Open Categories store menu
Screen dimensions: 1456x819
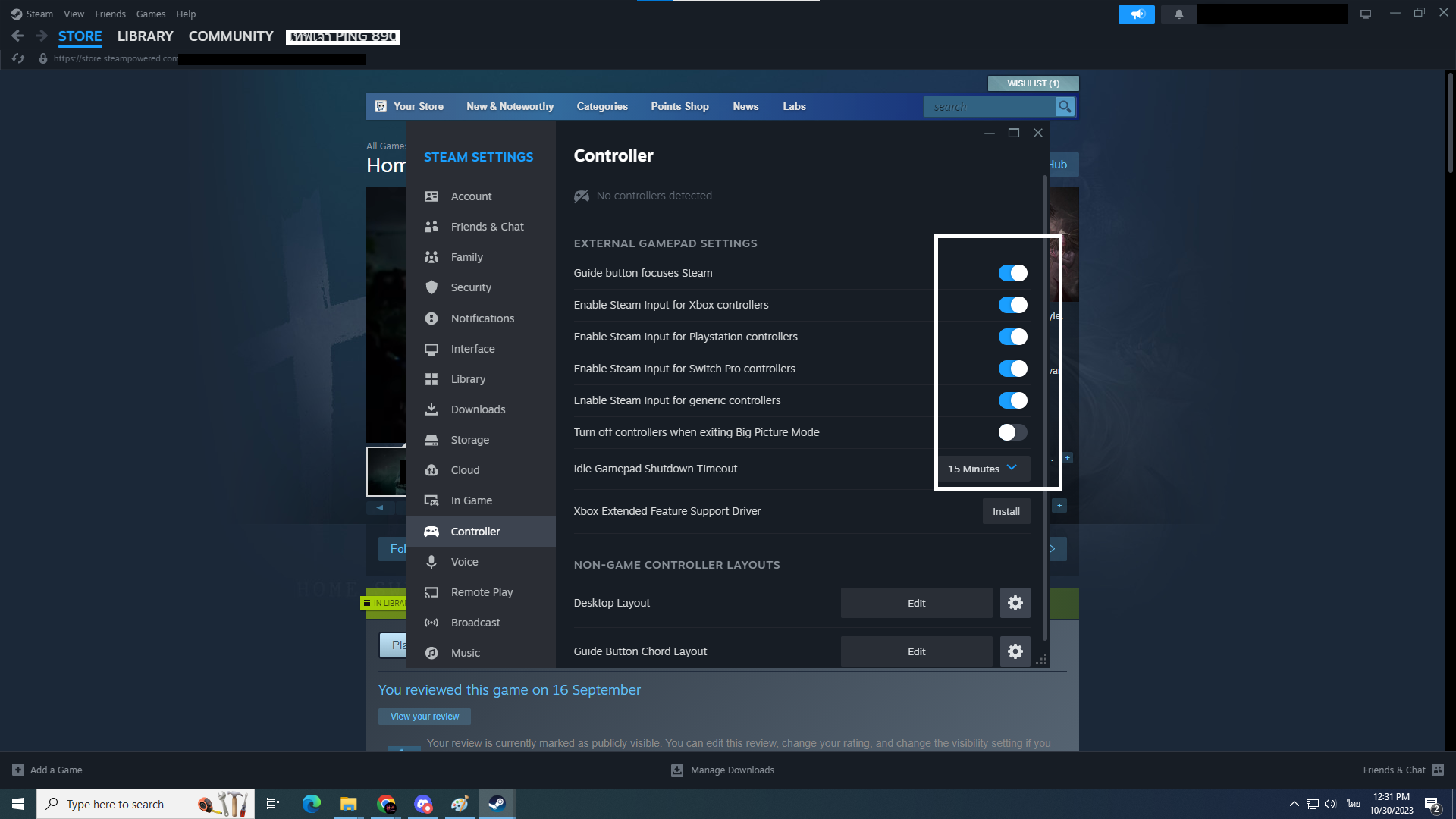[601, 107]
